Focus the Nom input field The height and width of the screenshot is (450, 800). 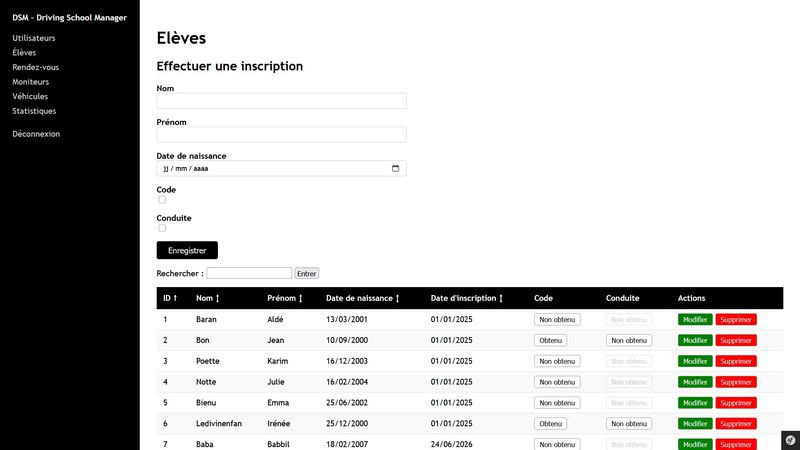click(282, 101)
